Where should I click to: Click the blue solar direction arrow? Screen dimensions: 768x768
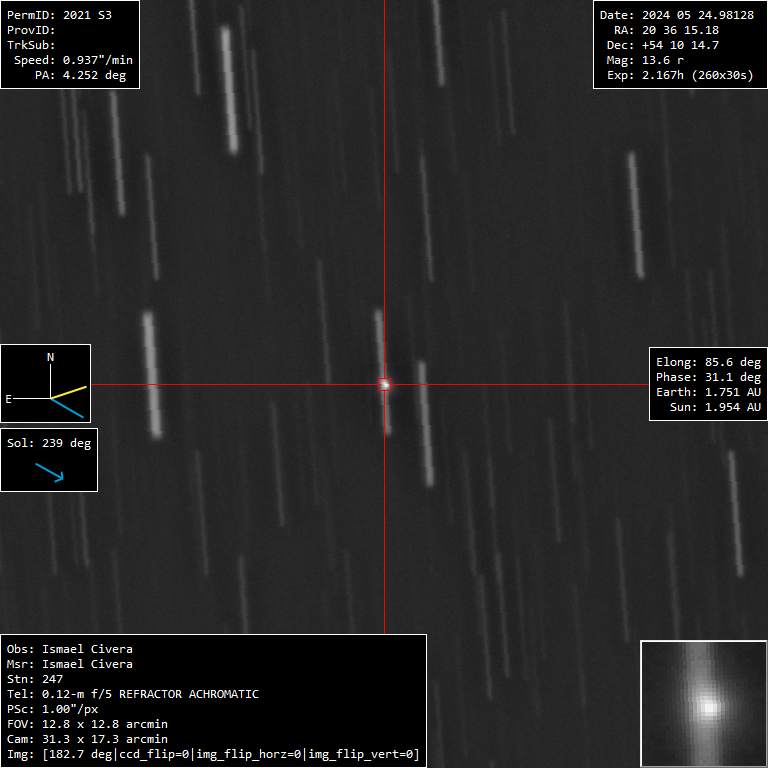[x=49, y=472]
